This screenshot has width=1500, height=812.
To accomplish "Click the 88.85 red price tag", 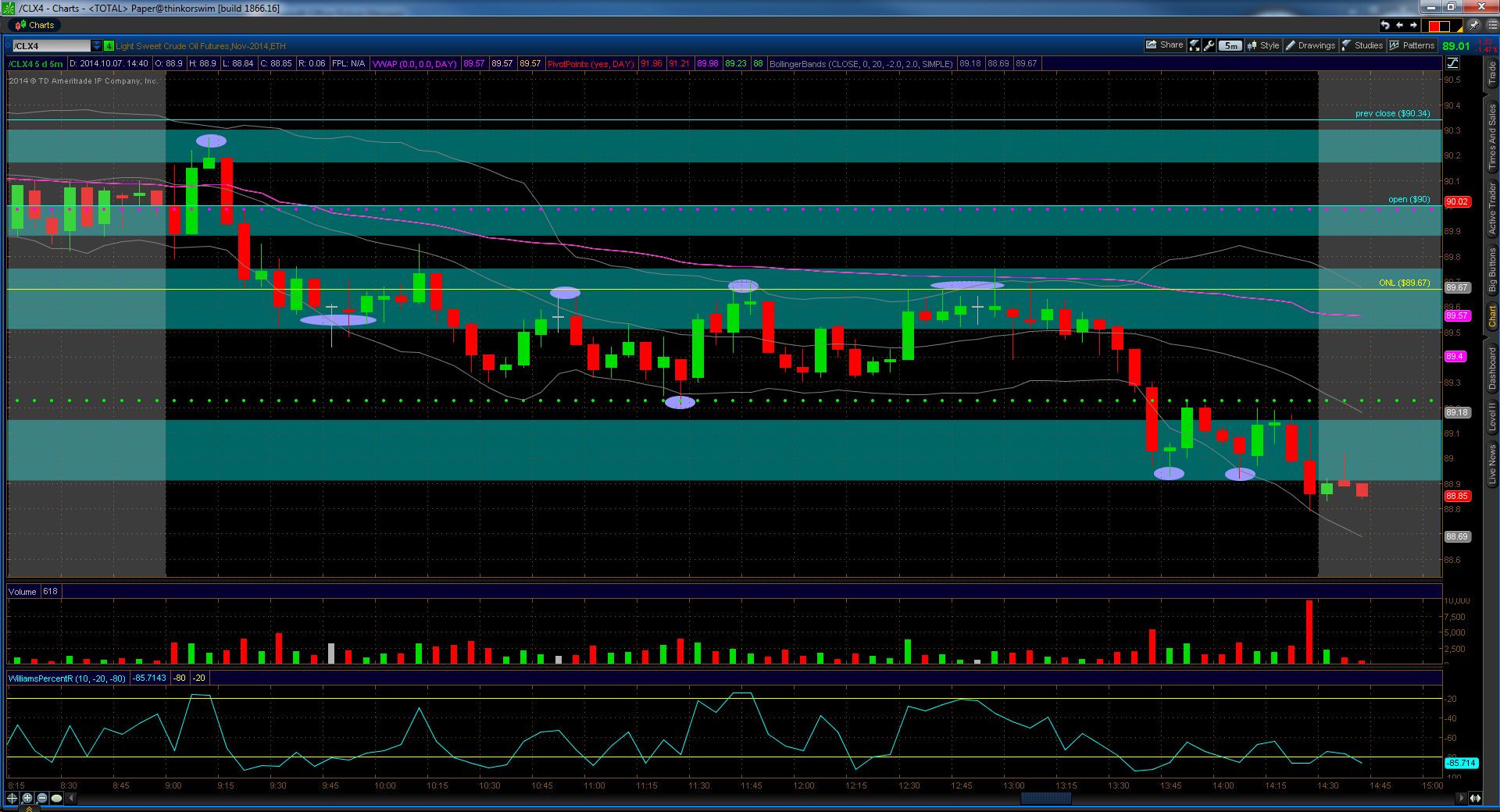I will coord(1457,496).
